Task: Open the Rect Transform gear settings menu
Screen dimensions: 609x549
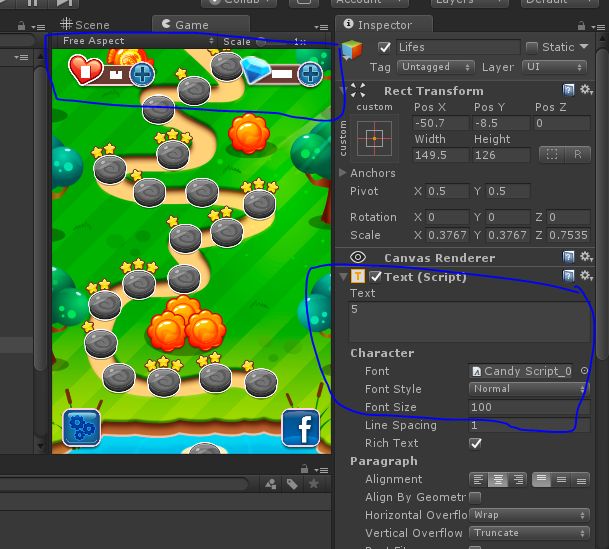Action: coord(586,90)
